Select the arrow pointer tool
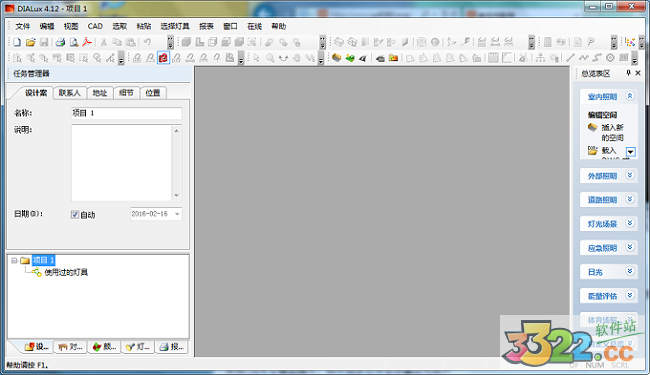Viewport: 650px width, 375px height. (x=257, y=58)
